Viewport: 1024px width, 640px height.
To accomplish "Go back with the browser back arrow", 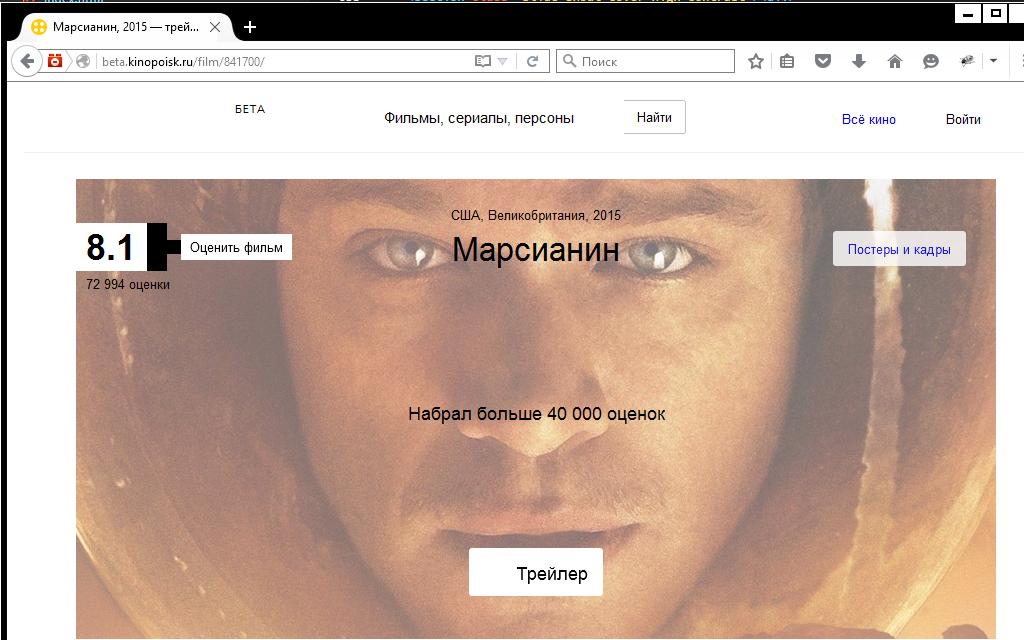I will 27,61.
